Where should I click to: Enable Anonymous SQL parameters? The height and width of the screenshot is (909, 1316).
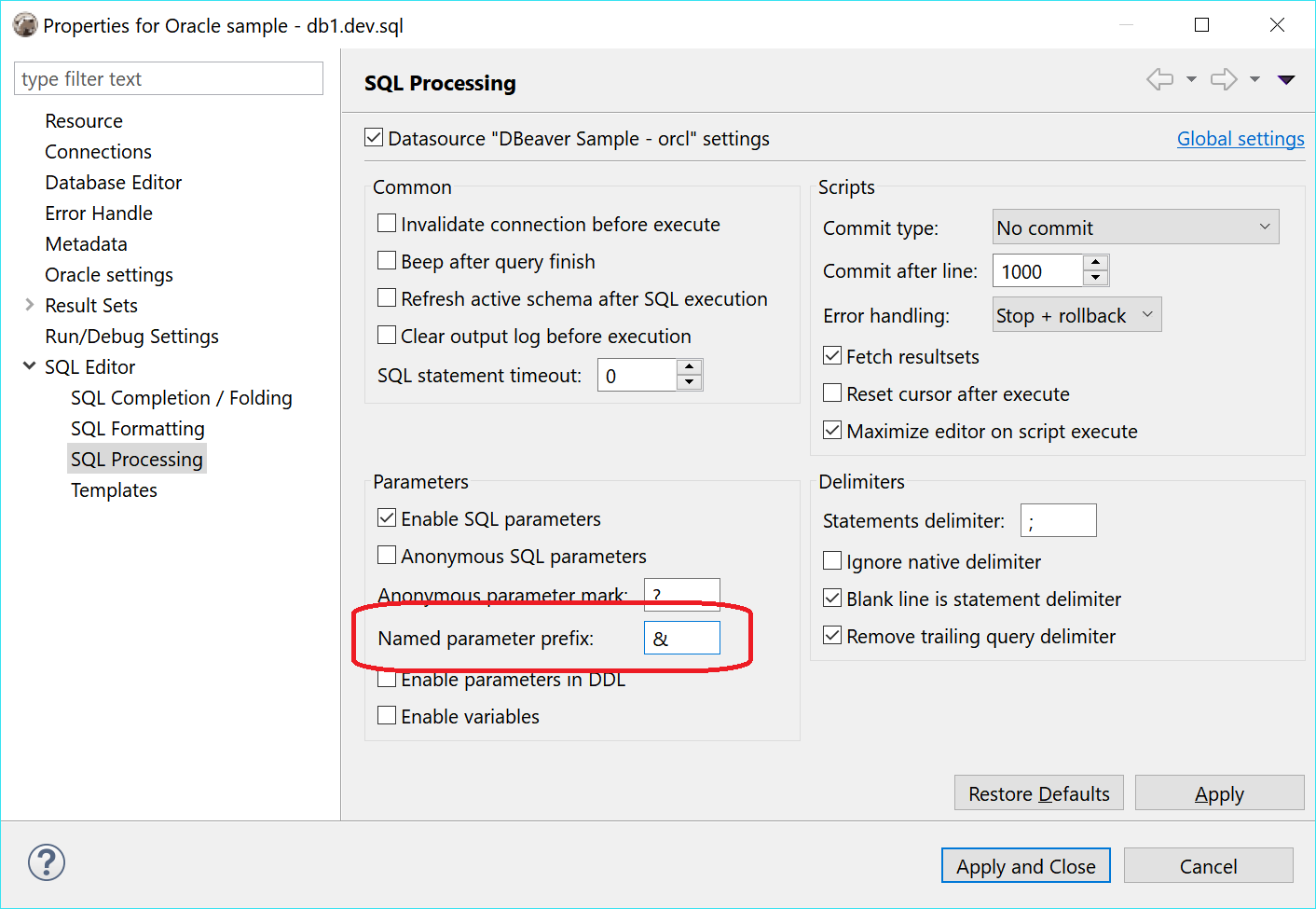(x=387, y=555)
